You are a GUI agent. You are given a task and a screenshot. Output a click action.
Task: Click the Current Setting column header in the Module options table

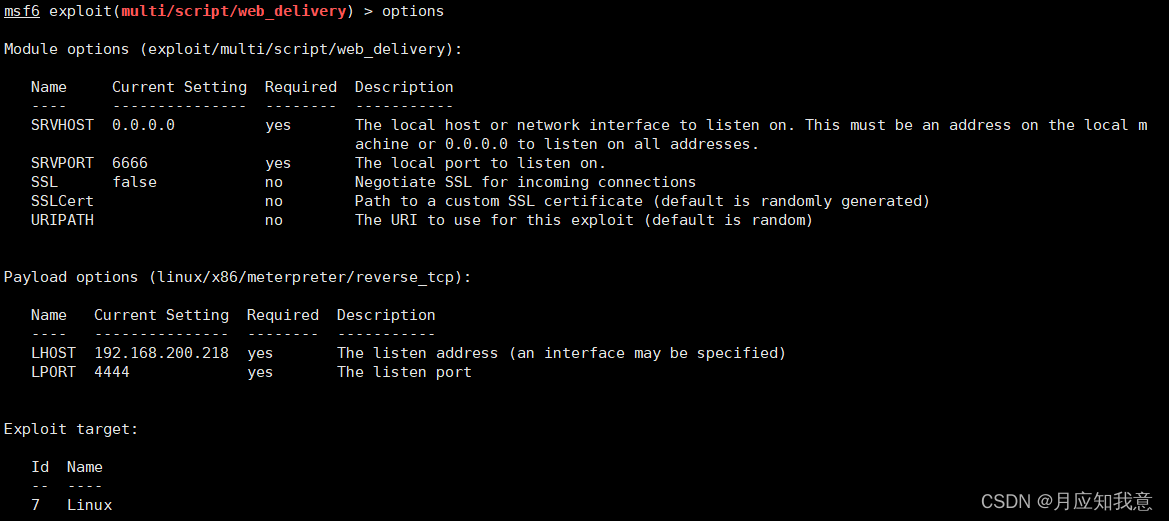[x=179, y=87]
